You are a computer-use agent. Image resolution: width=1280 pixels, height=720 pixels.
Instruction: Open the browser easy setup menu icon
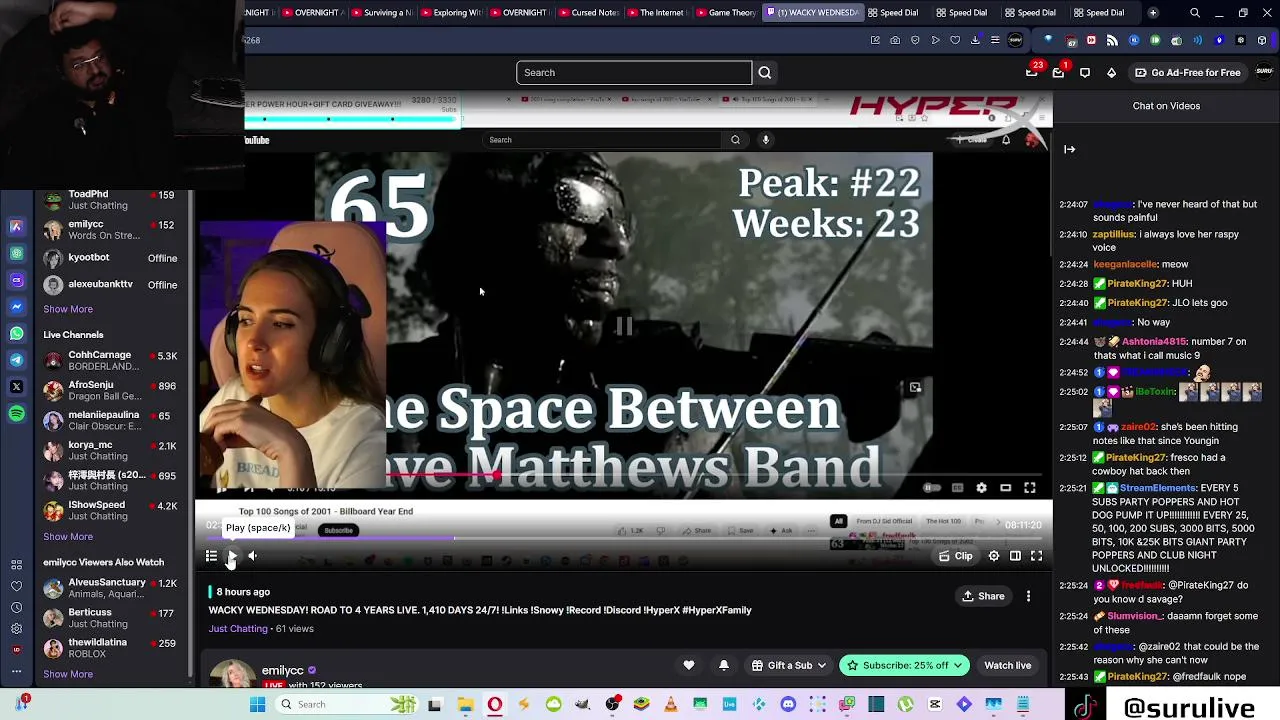pyautogui.click(x=995, y=40)
